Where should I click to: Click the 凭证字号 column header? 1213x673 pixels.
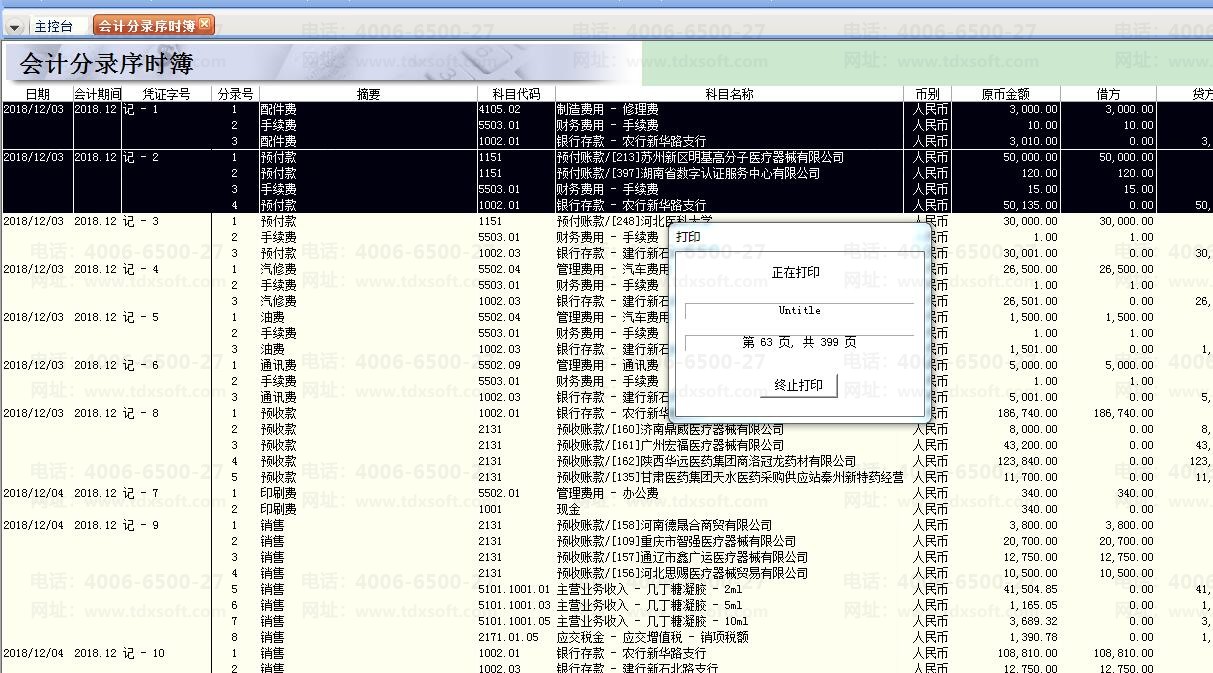166,94
